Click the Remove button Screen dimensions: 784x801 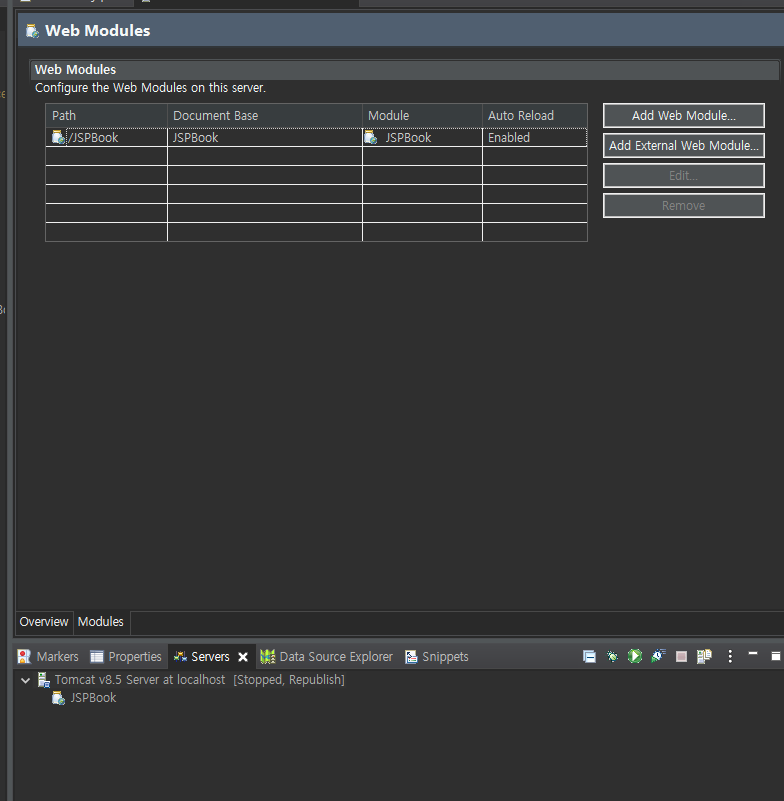point(683,206)
